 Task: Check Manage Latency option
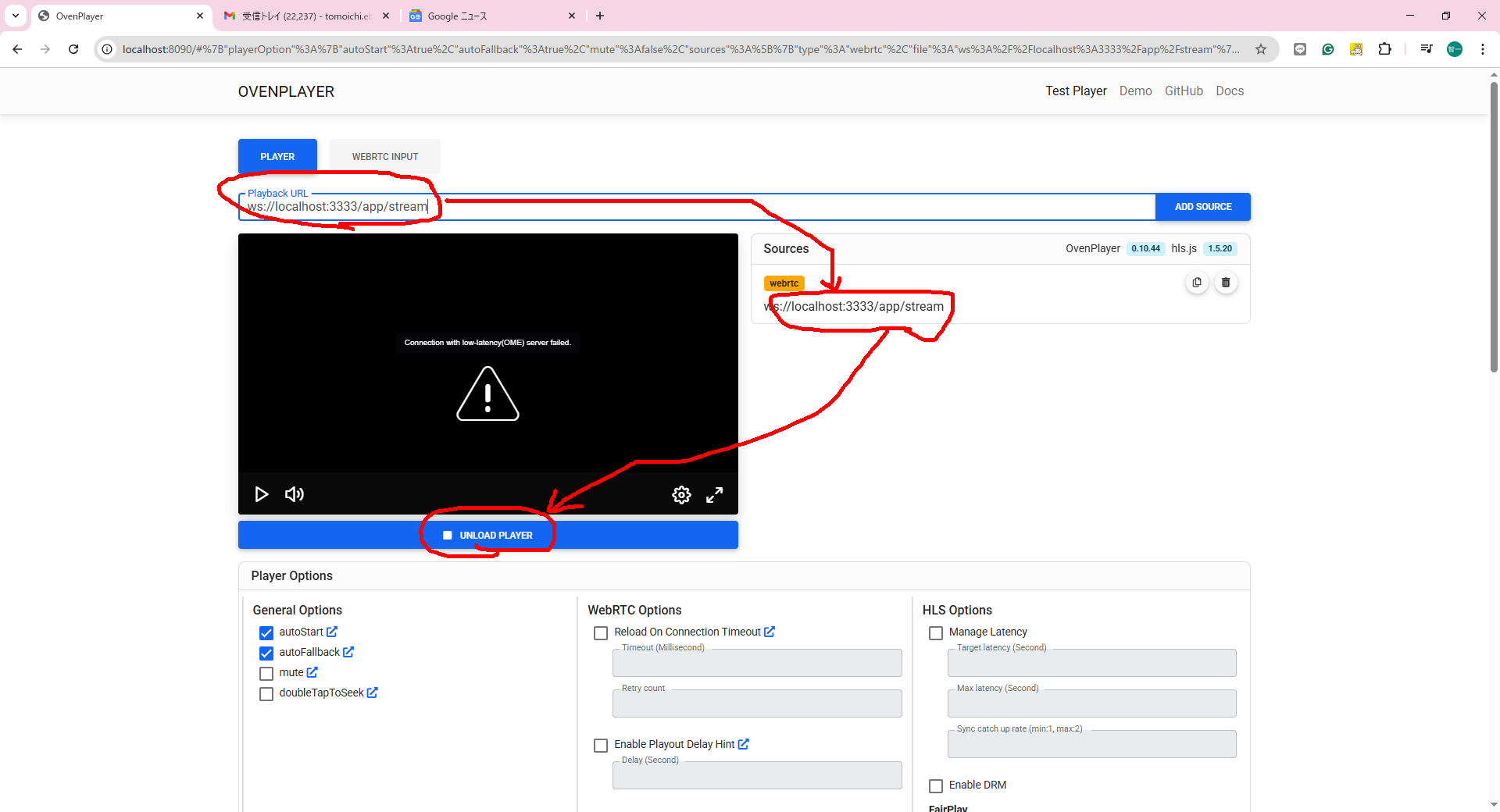pyautogui.click(x=936, y=632)
